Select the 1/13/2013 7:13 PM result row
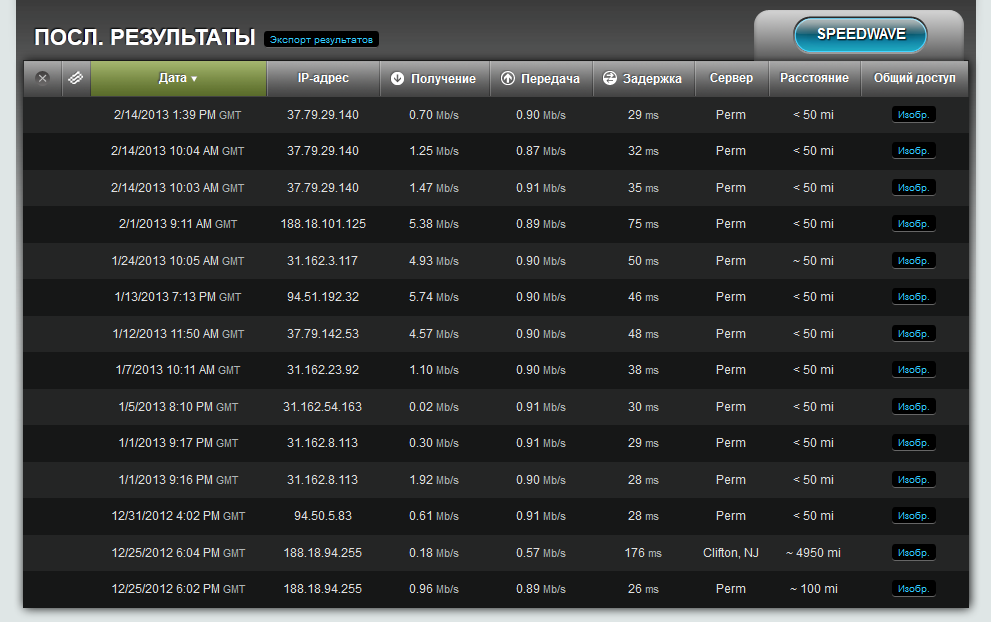 click(x=177, y=297)
